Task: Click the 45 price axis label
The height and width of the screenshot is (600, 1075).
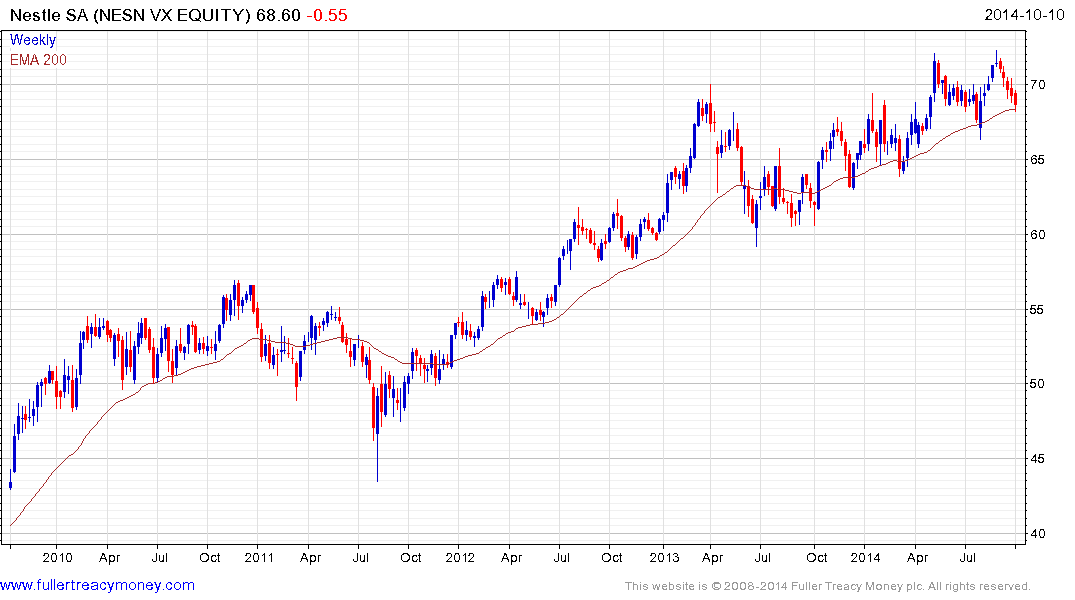Action: (1037, 458)
